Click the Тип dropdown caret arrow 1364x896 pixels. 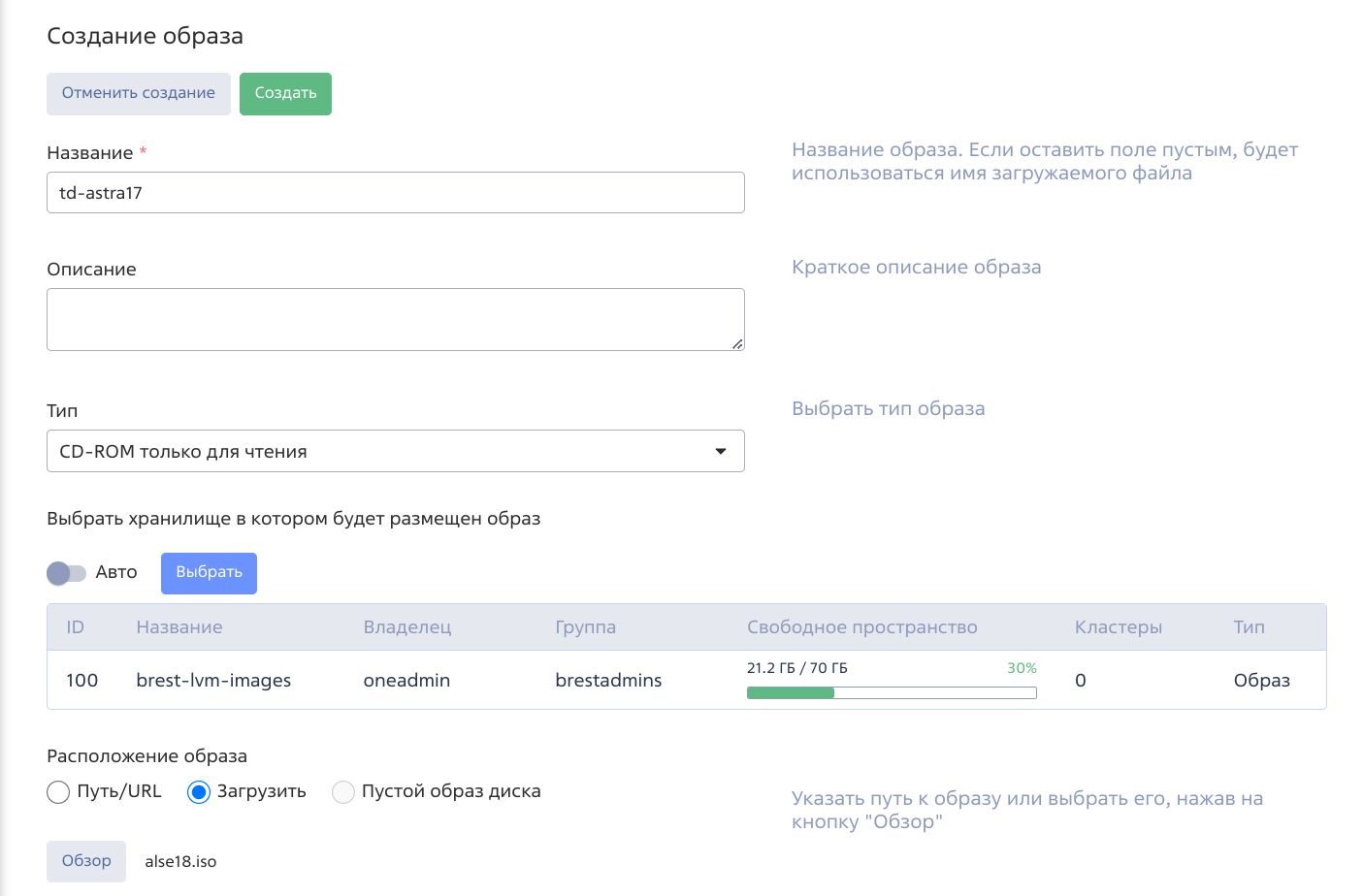pos(721,451)
